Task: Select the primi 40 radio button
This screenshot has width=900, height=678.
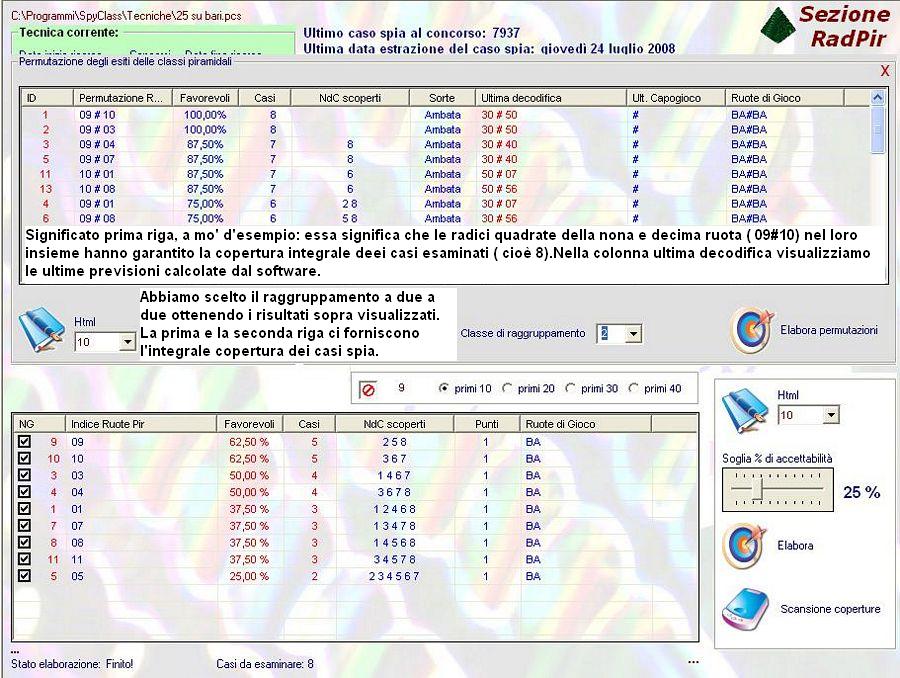Action: pyautogui.click(x=633, y=389)
